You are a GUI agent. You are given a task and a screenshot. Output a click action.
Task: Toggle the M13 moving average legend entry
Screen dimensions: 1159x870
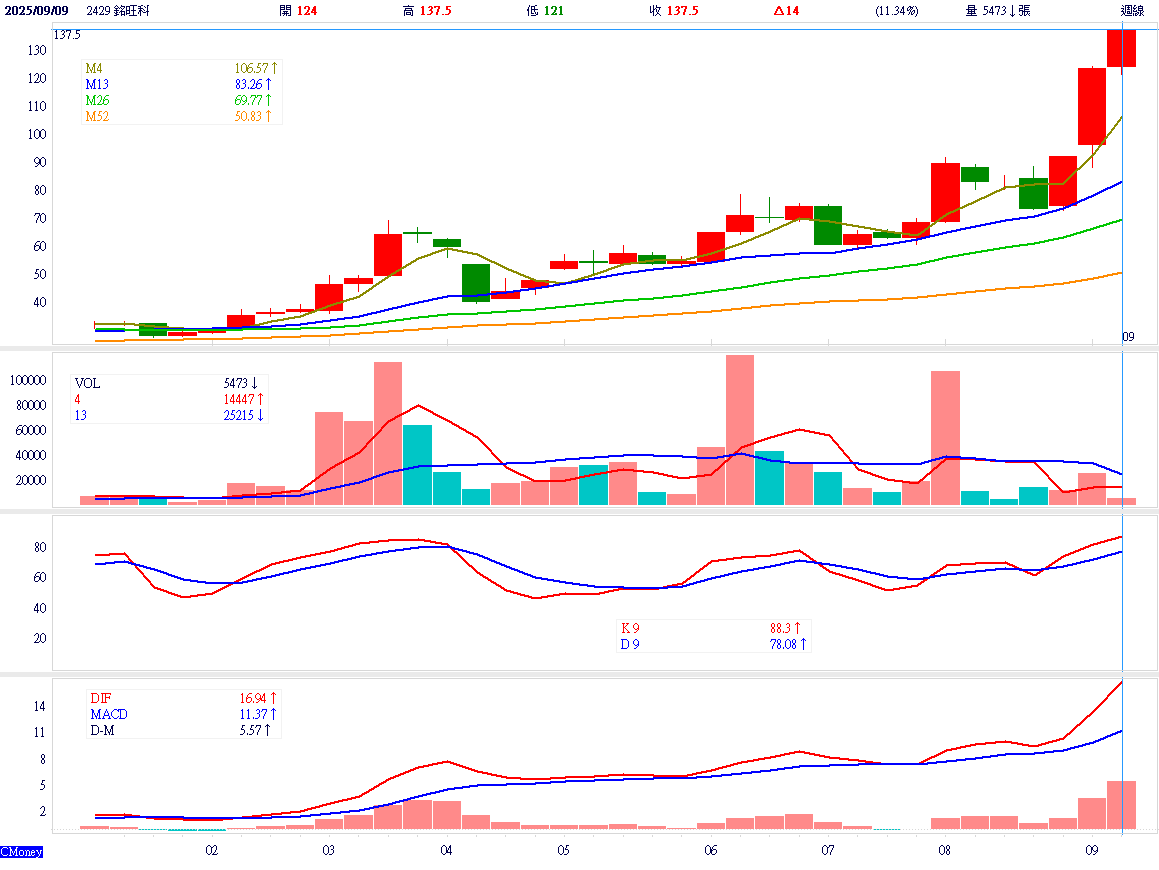[x=98, y=85]
